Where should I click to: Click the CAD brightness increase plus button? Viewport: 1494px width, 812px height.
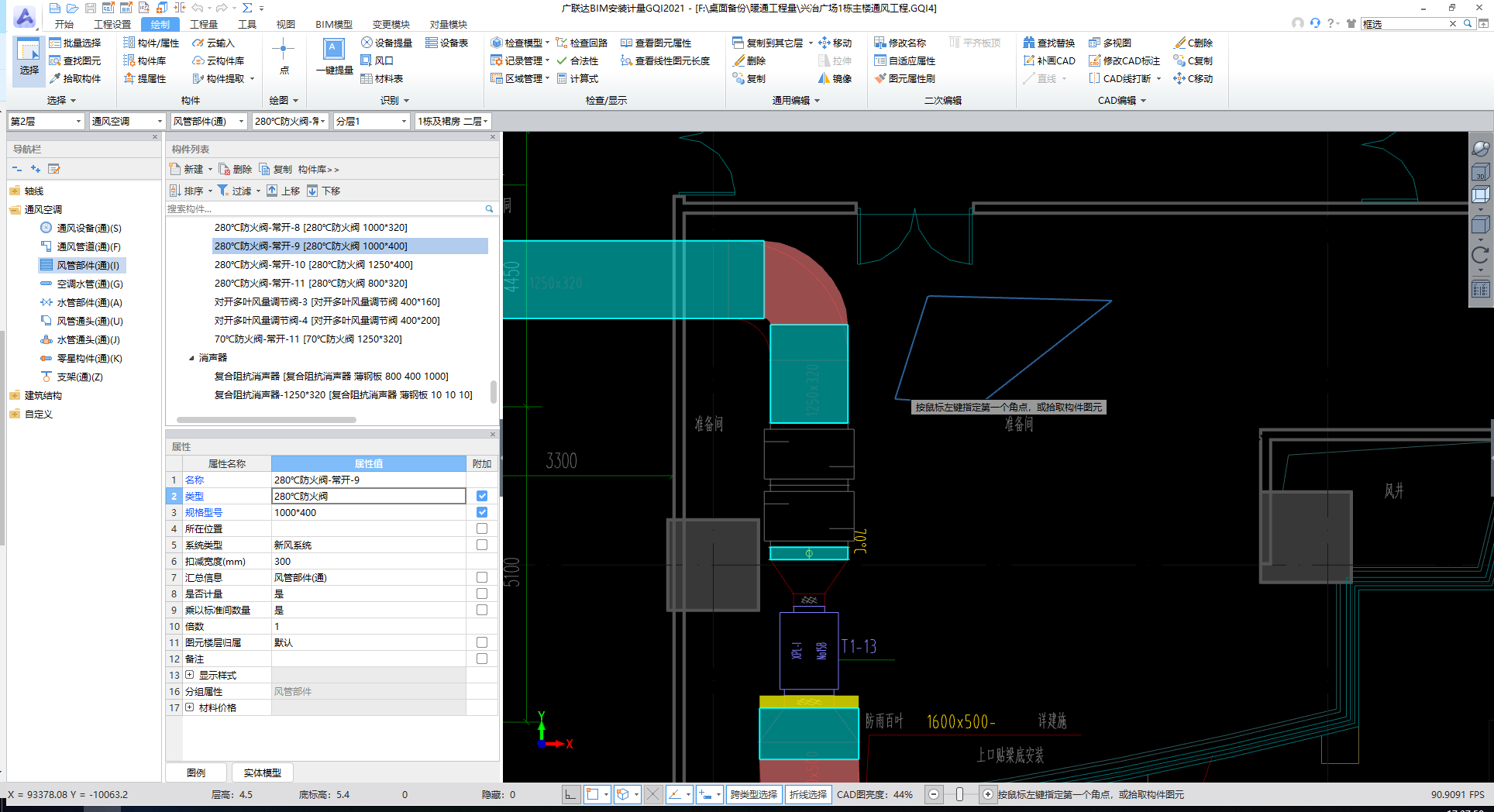click(x=987, y=794)
